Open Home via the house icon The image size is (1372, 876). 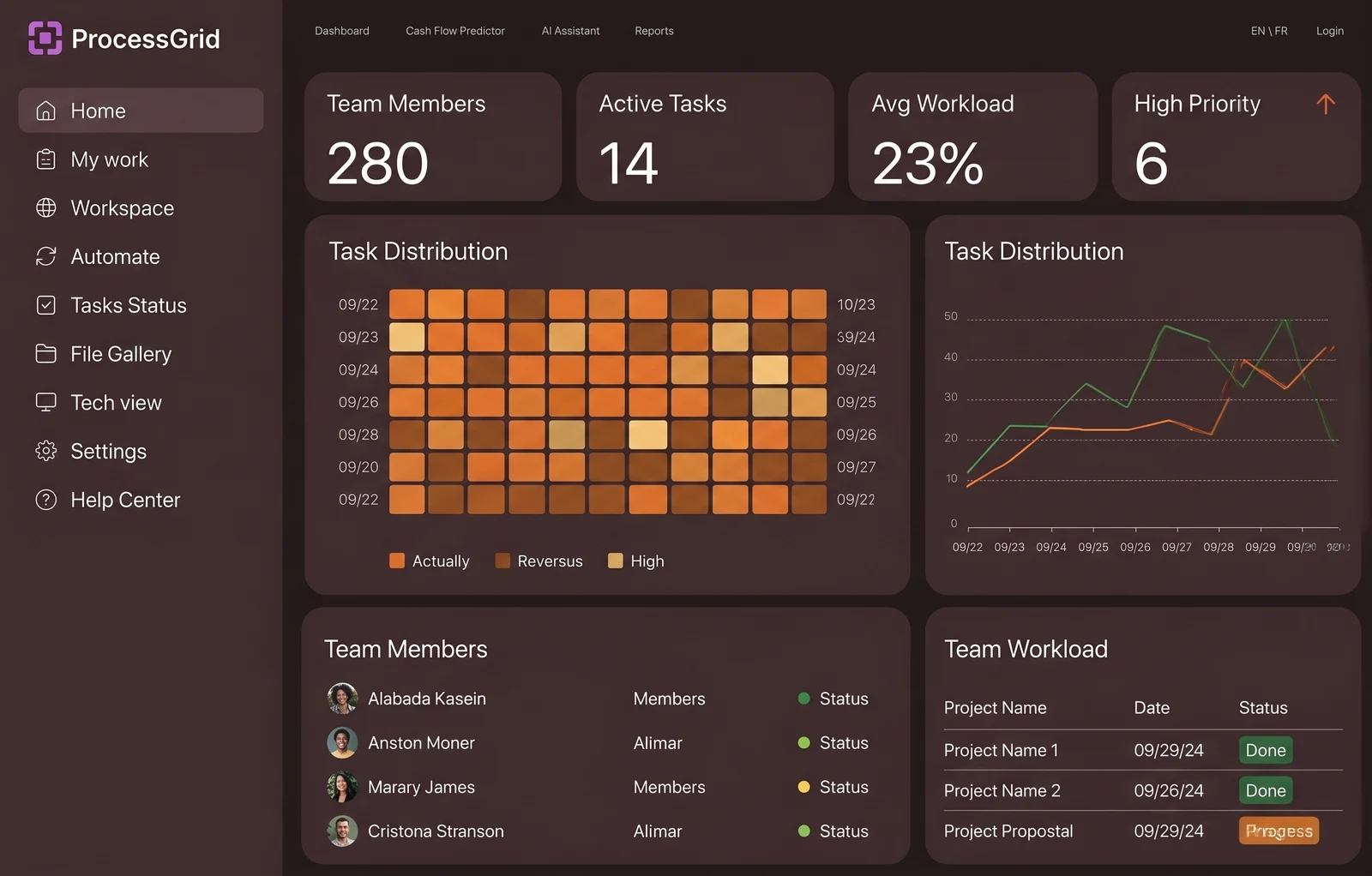(46, 111)
